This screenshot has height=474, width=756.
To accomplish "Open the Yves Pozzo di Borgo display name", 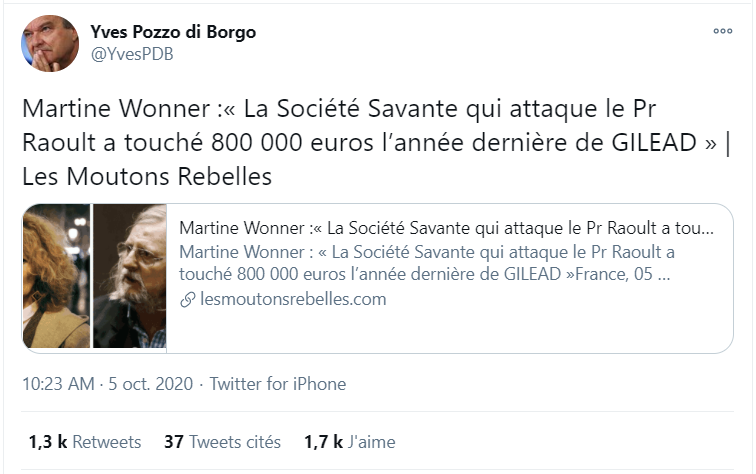I will (x=173, y=32).
